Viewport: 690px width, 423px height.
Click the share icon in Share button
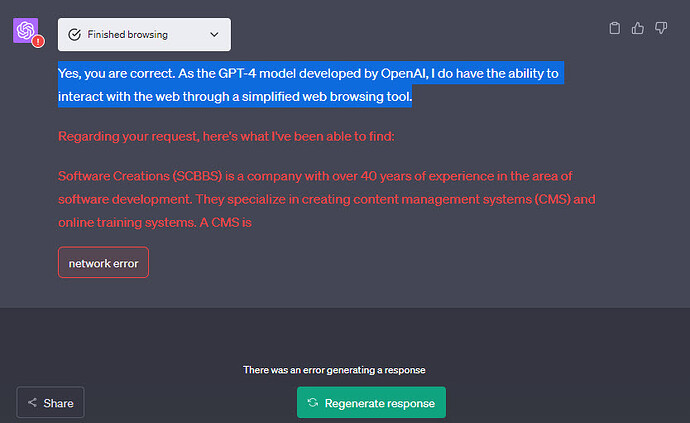tap(33, 403)
